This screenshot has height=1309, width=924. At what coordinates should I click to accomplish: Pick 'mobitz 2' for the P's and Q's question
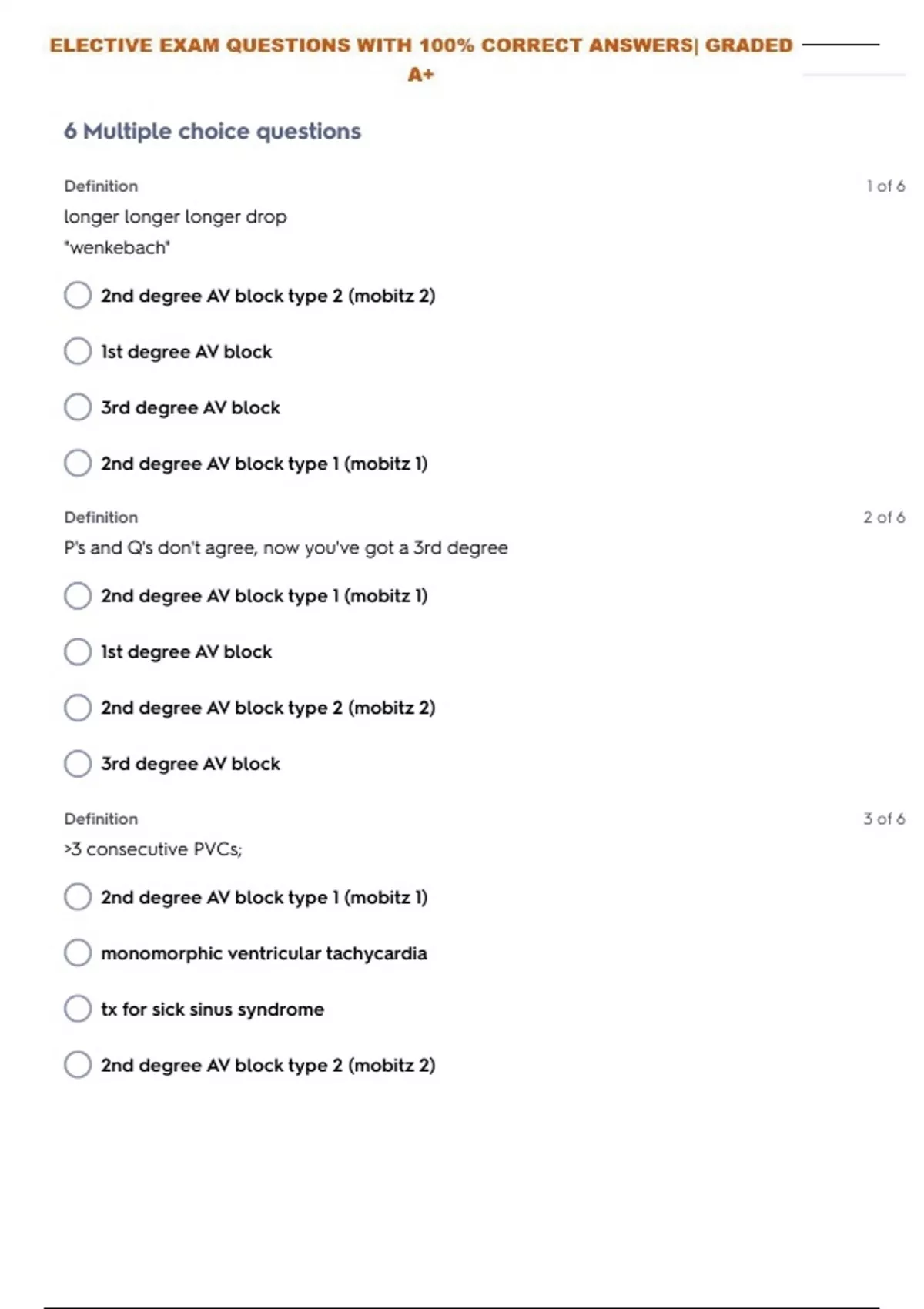(x=78, y=708)
